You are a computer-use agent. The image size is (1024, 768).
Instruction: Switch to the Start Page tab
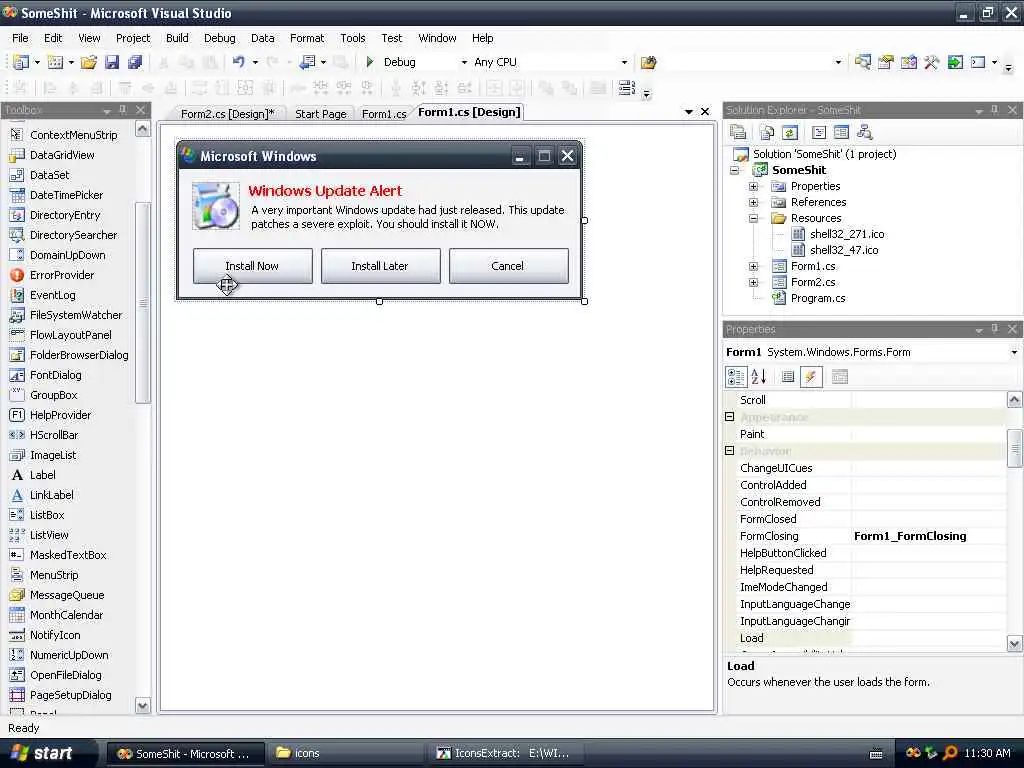pos(321,114)
